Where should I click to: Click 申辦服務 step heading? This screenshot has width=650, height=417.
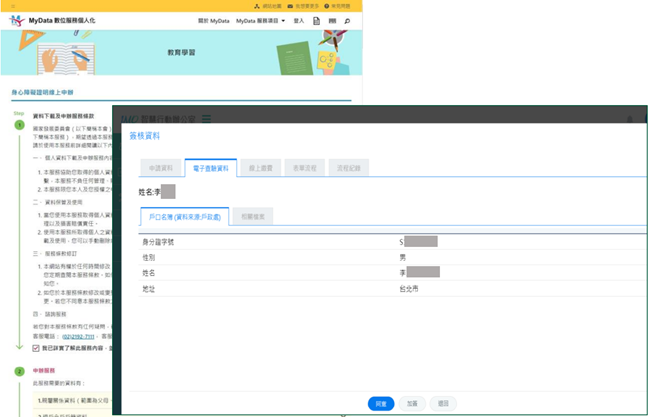44,371
